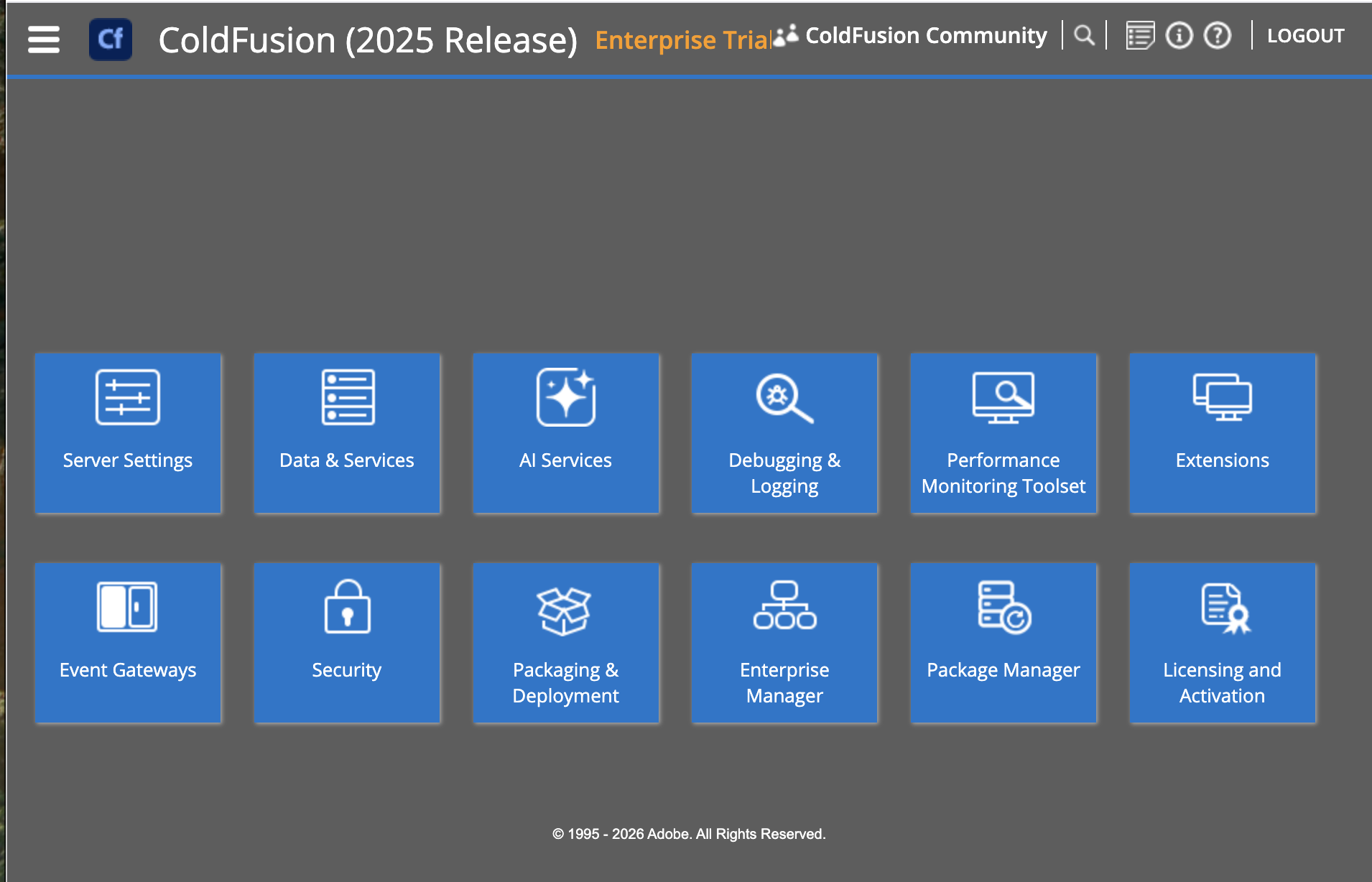This screenshot has width=1372, height=882.
Task: Open the Packaging & Deployment label
Action: (566, 683)
